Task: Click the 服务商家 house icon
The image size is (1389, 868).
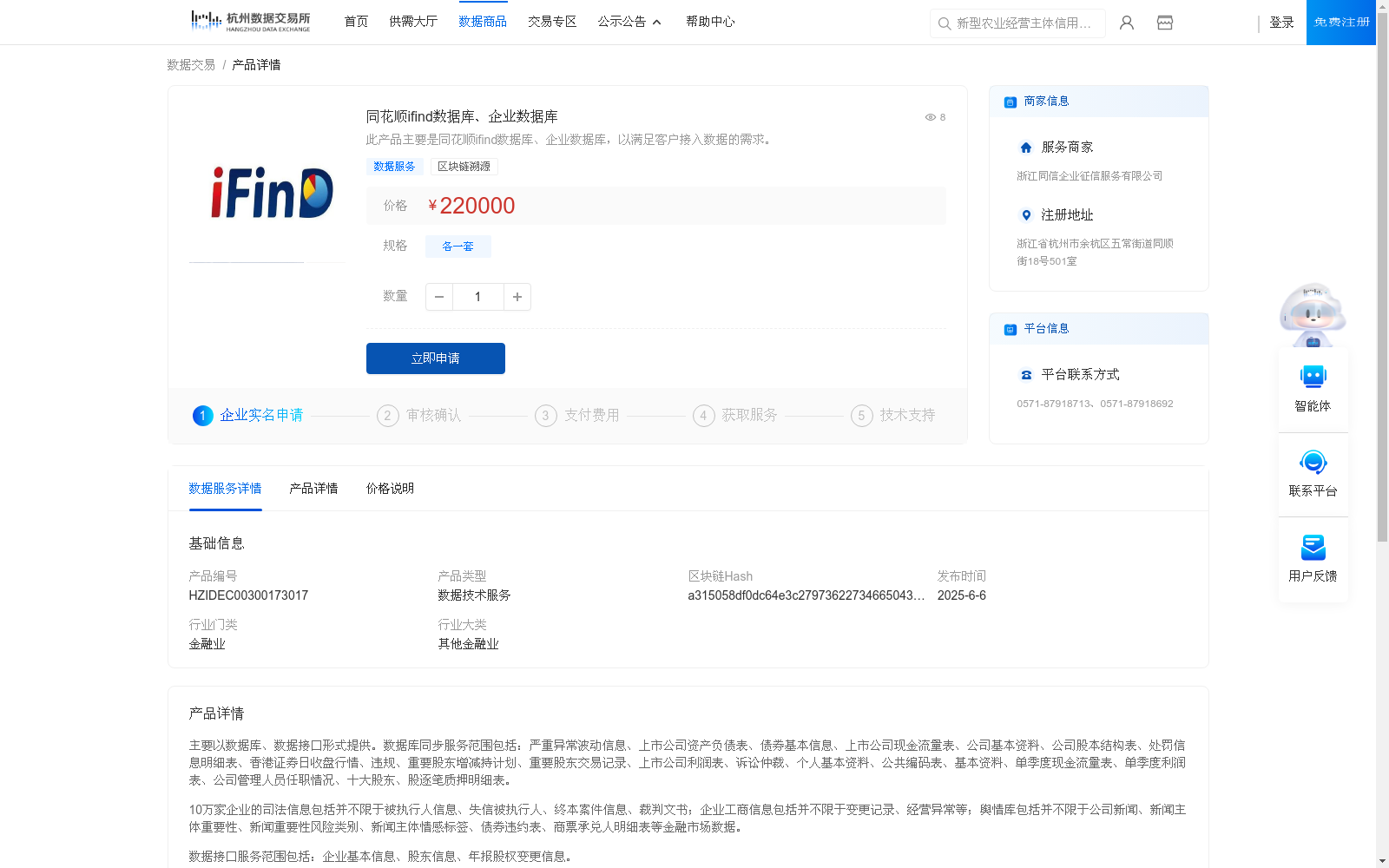Action: (x=1026, y=148)
